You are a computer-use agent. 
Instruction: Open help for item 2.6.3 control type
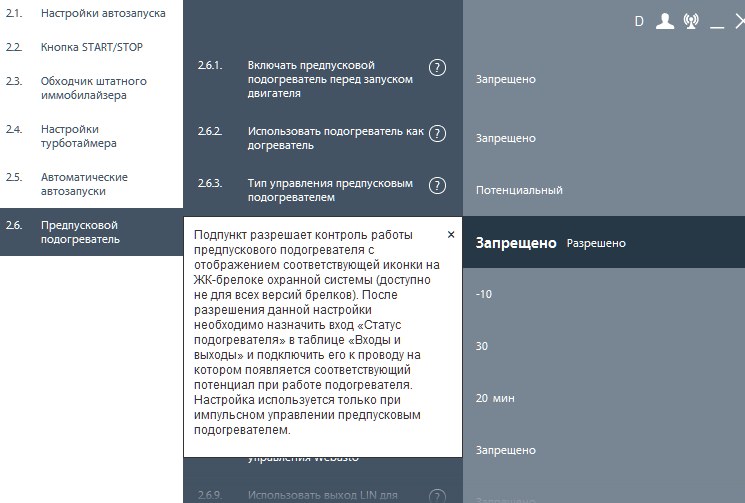pyautogui.click(x=437, y=185)
